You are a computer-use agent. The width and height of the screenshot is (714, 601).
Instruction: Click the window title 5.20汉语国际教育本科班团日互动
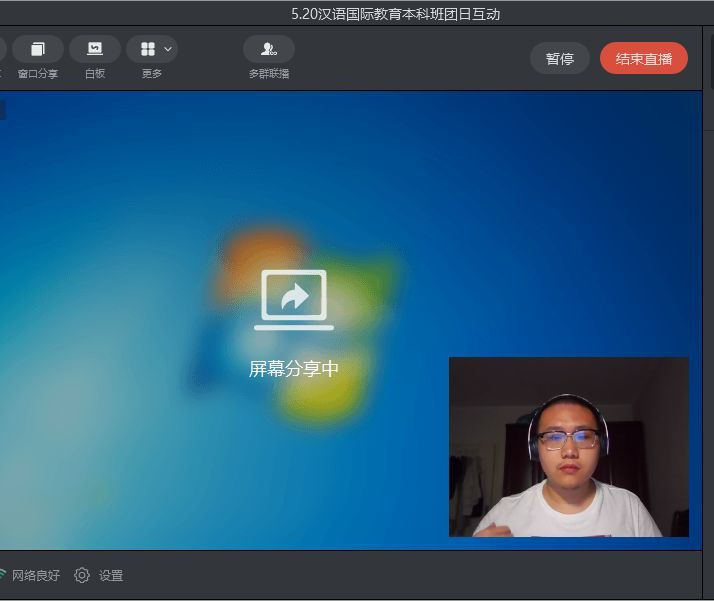click(x=396, y=14)
